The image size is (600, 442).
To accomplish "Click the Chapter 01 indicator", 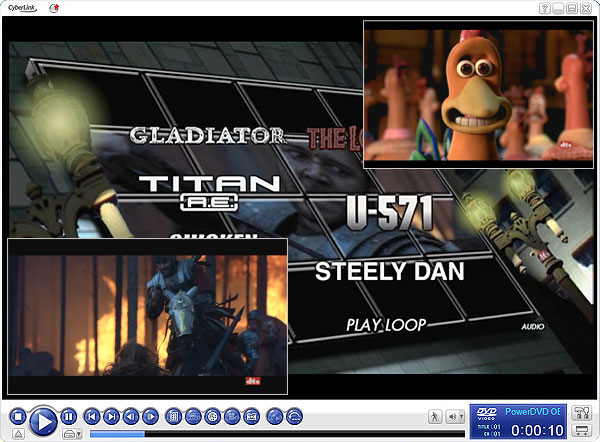I will [492, 434].
